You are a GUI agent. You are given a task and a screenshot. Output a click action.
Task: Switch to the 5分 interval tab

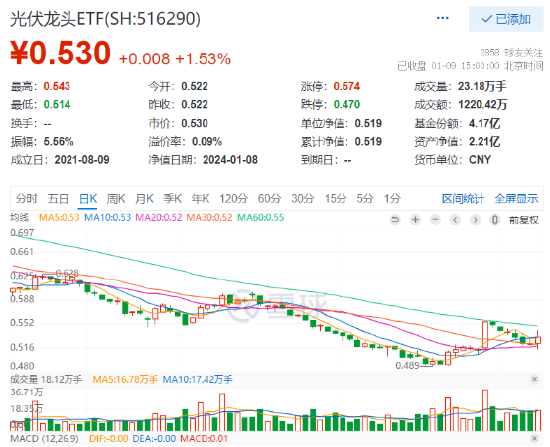[x=365, y=199]
